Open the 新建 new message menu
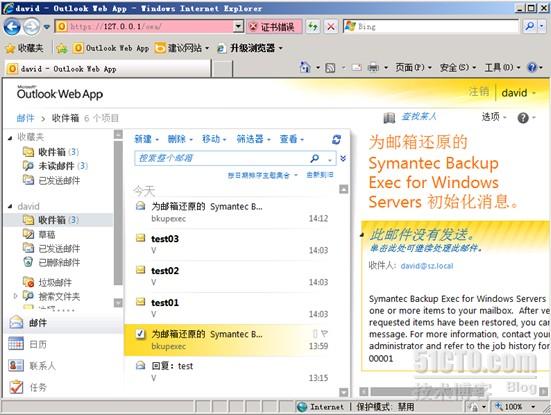Viewport: 551px width, 415px height. pyautogui.click(x=147, y=139)
